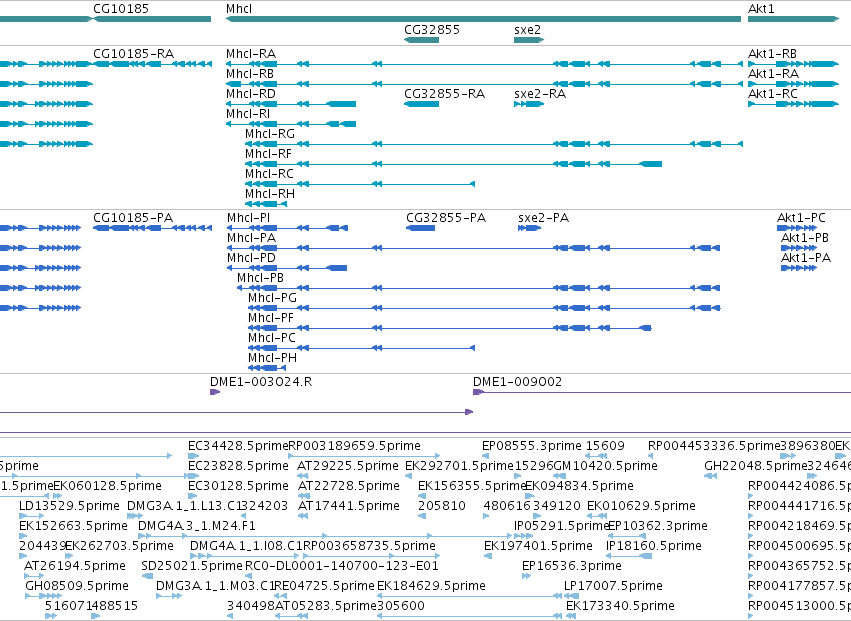Select protein MhcI-PF
The image size is (851, 621).
click(x=450, y=328)
